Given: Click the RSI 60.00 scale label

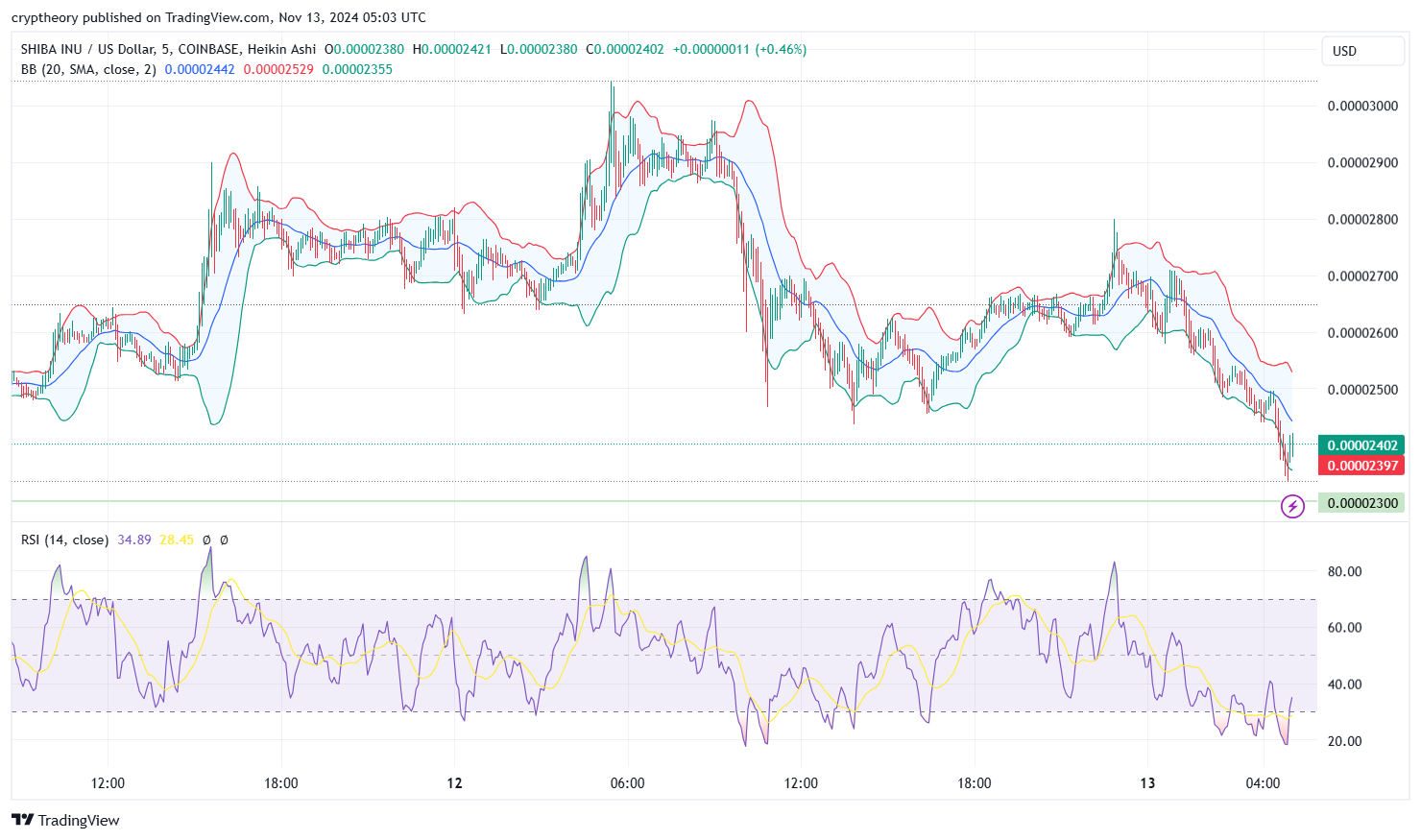Looking at the screenshot, I should [x=1344, y=628].
